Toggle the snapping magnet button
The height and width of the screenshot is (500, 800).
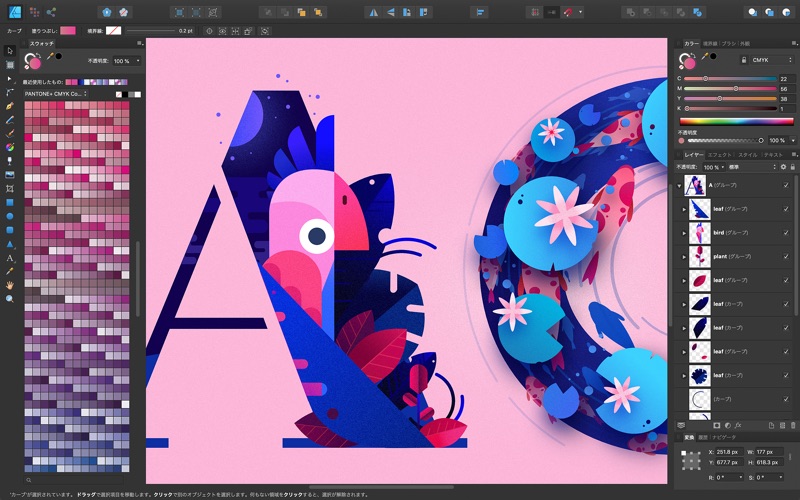(x=567, y=12)
